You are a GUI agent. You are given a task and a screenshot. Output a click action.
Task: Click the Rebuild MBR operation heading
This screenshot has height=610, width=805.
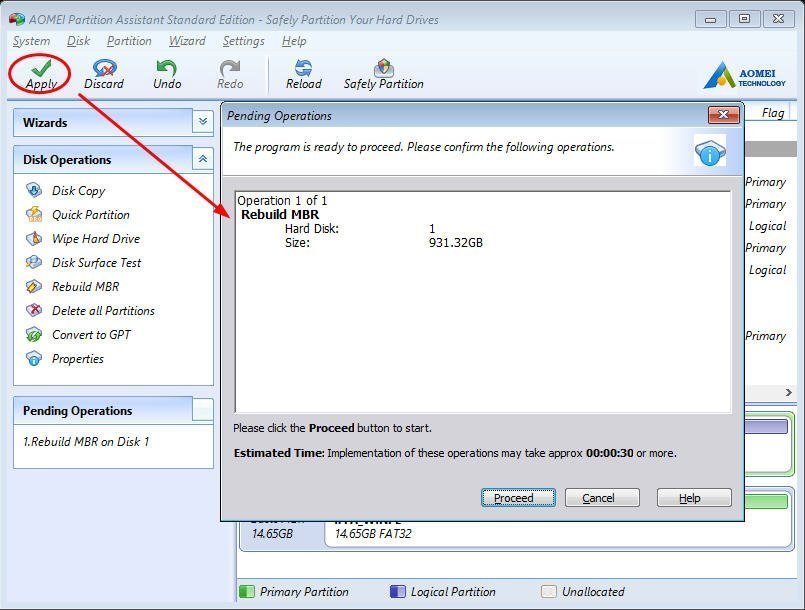point(280,215)
